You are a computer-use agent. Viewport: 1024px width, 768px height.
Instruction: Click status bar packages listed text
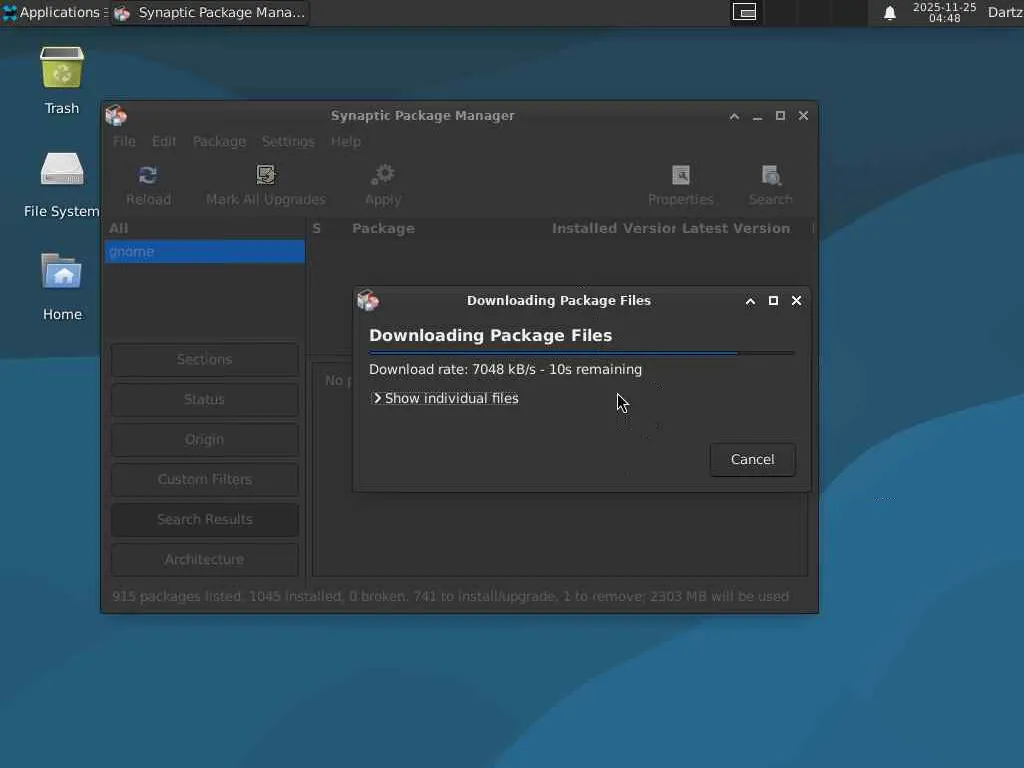coord(451,596)
